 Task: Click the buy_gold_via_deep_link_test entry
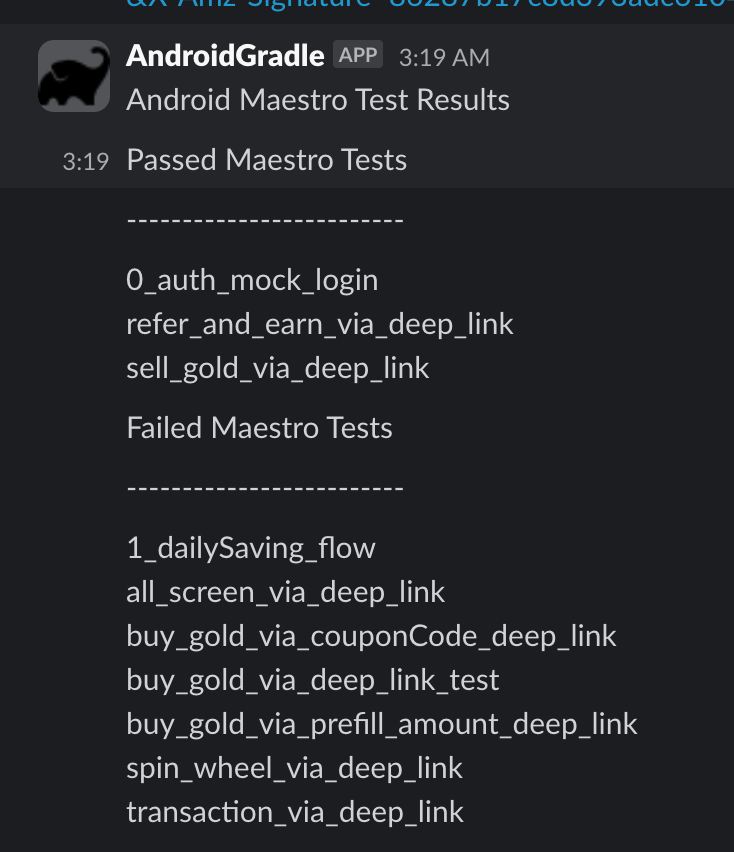coord(312,680)
